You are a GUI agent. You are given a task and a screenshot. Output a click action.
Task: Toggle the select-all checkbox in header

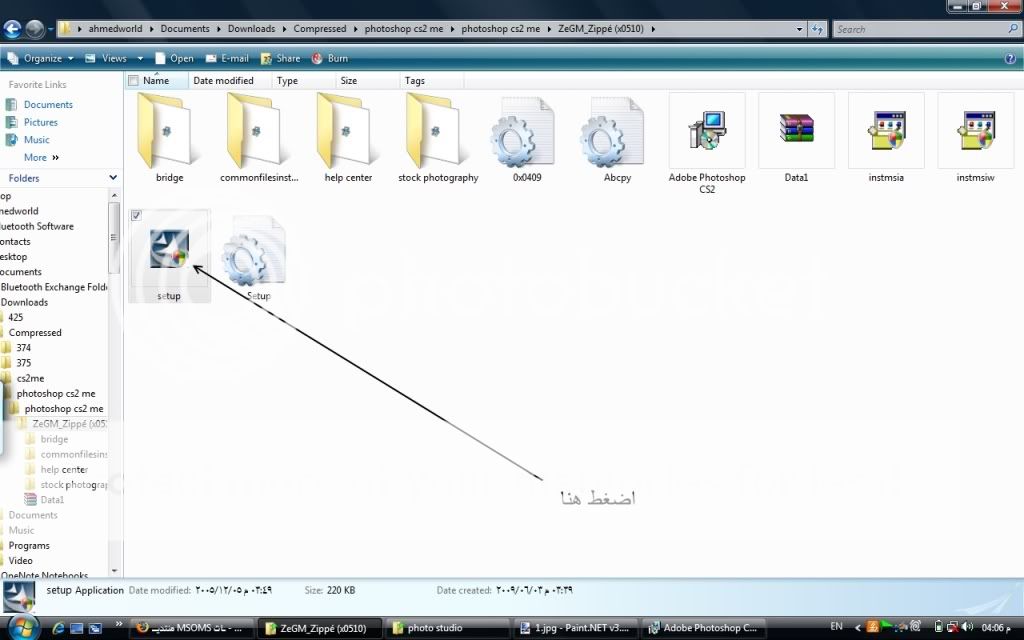(x=134, y=80)
